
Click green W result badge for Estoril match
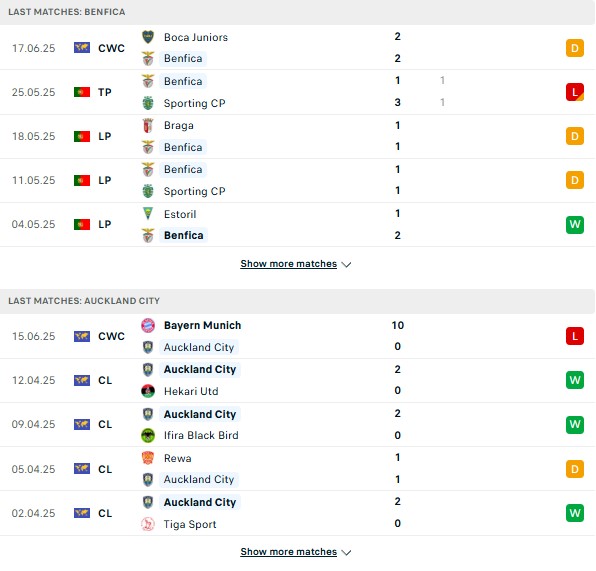tap(575, 224)
